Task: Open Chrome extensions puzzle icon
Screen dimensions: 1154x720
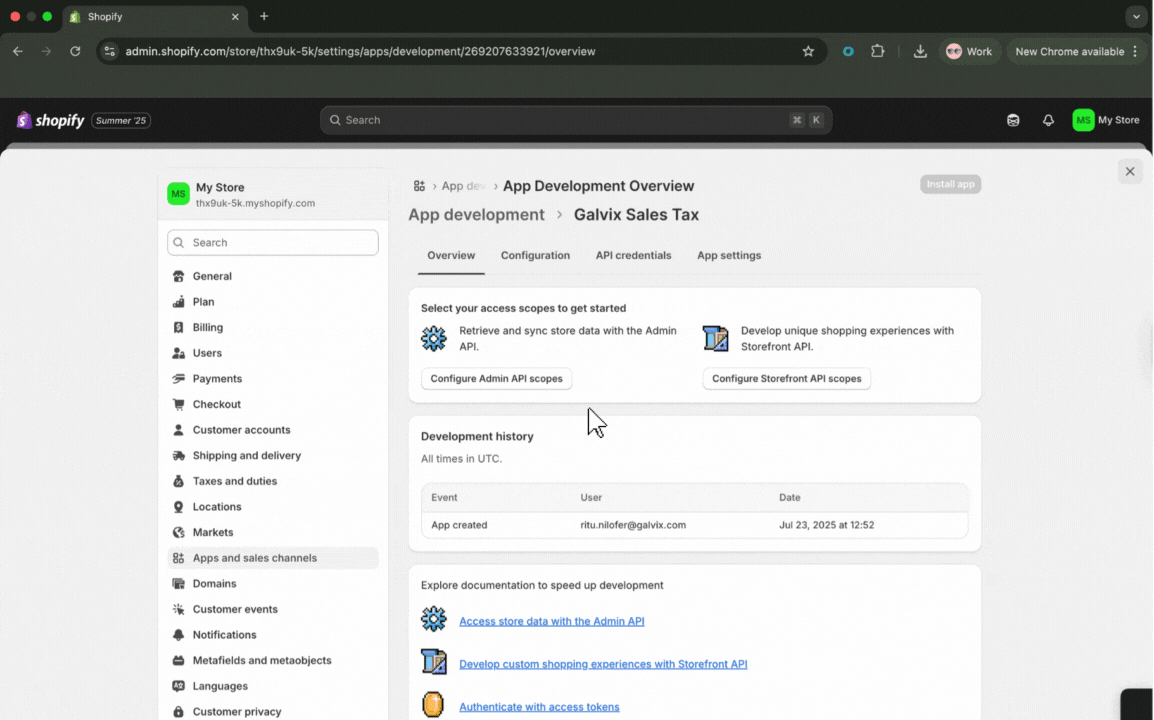Action: click(877, 52)
